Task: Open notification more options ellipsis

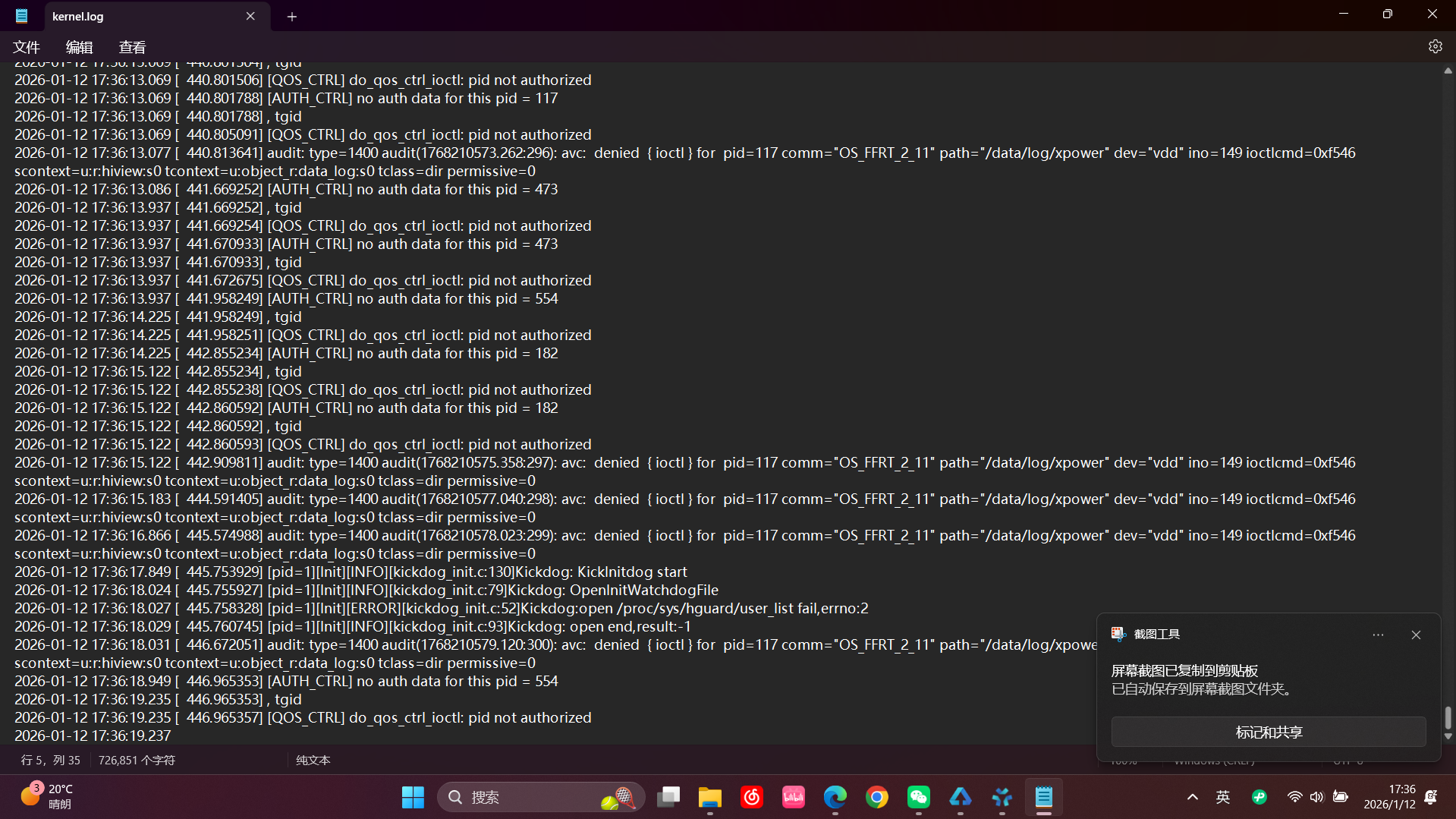Action: click(x=1378, y=635)
